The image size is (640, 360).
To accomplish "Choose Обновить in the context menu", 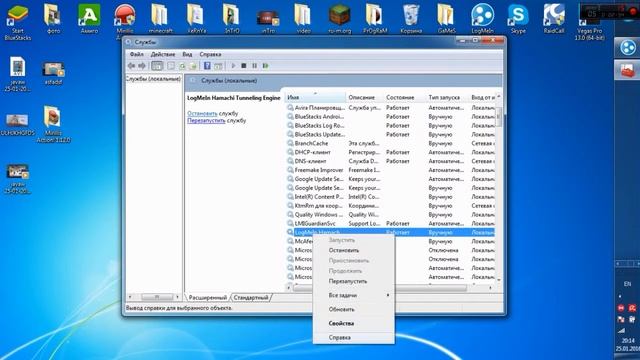I will coord(353,309).
